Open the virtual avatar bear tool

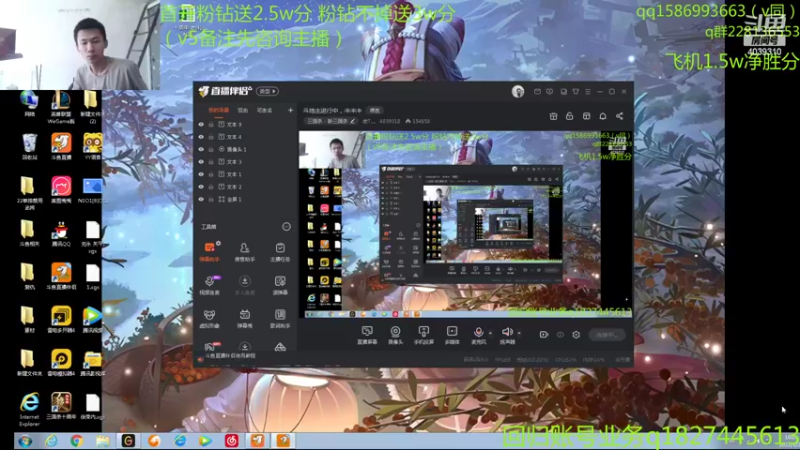209,318
